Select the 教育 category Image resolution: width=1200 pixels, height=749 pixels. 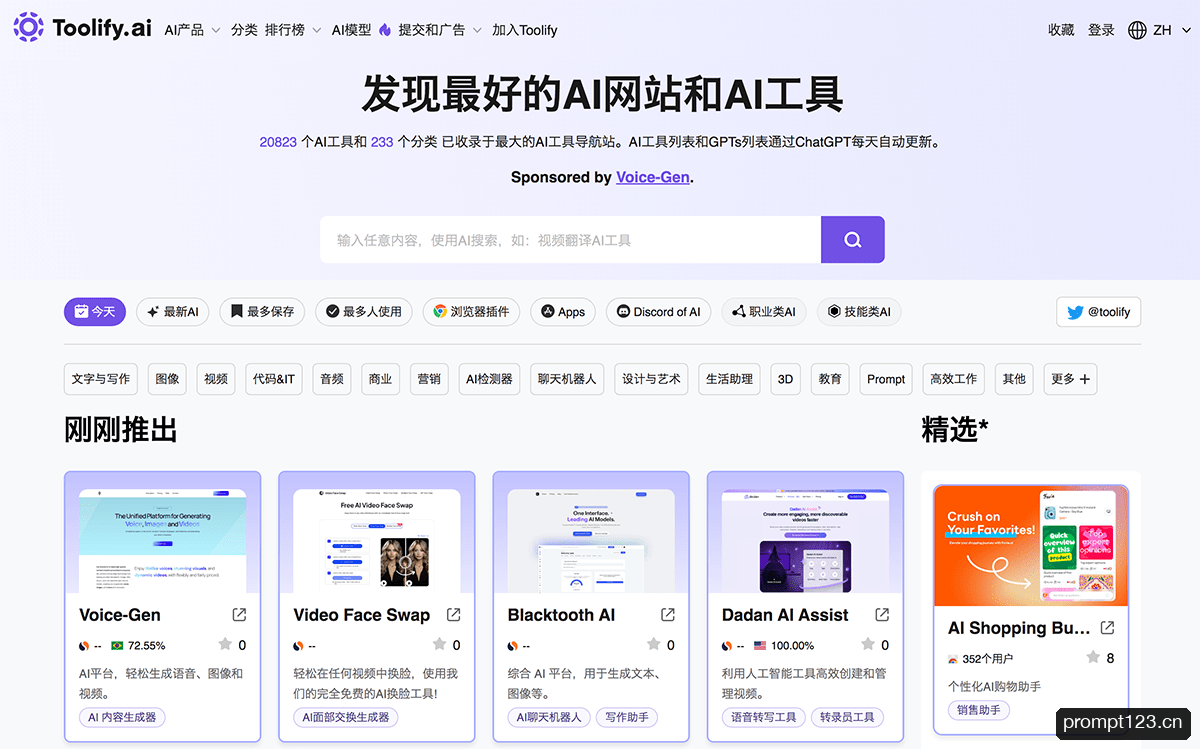pos(830,379)
